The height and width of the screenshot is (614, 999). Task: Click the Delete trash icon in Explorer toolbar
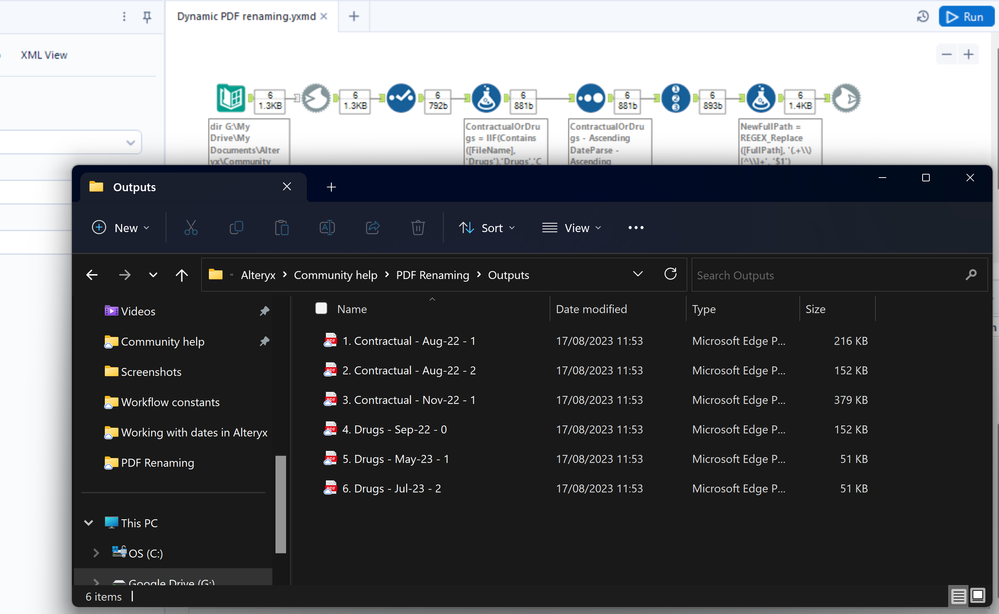pos(418,228)
